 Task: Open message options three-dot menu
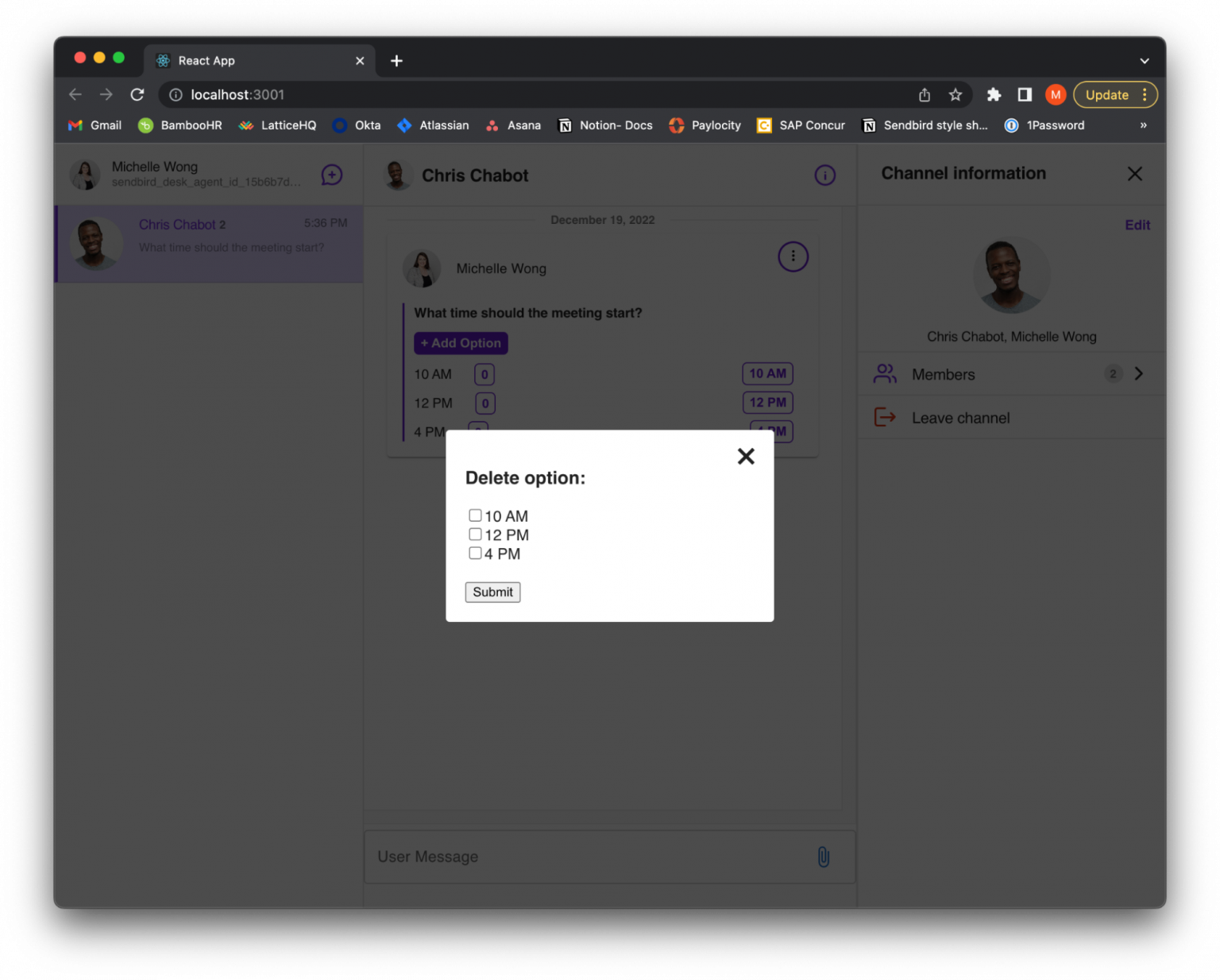tap(793, 257)
